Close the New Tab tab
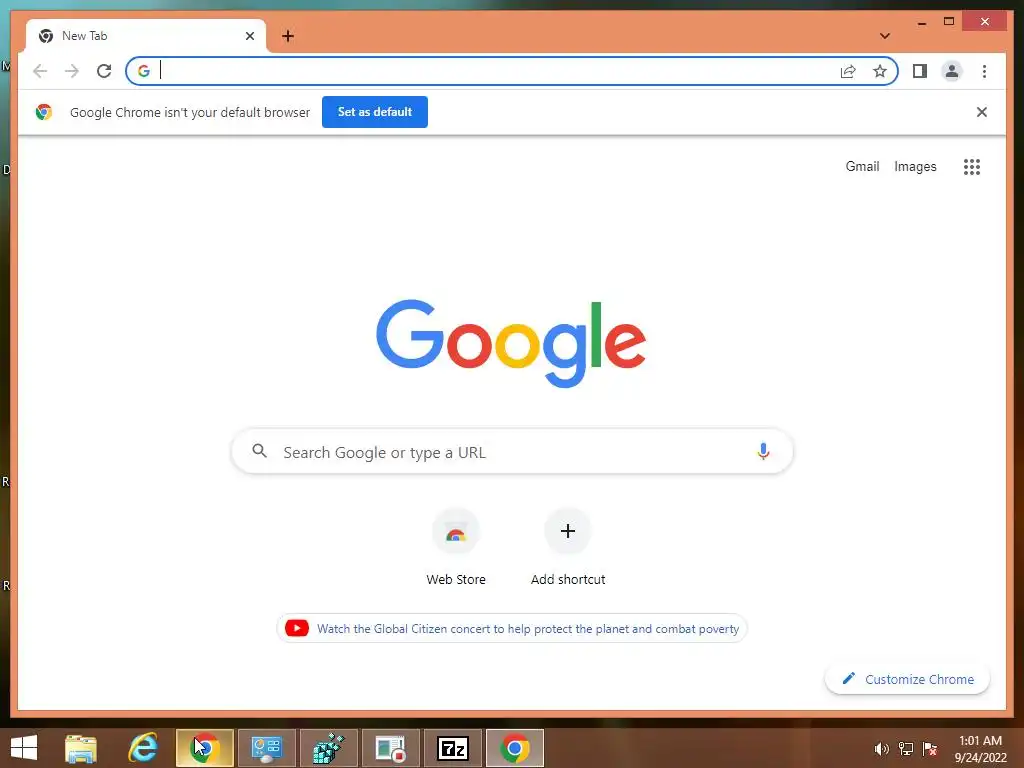The width and height of the screenshot is (1024, 768). pos(249,36)
